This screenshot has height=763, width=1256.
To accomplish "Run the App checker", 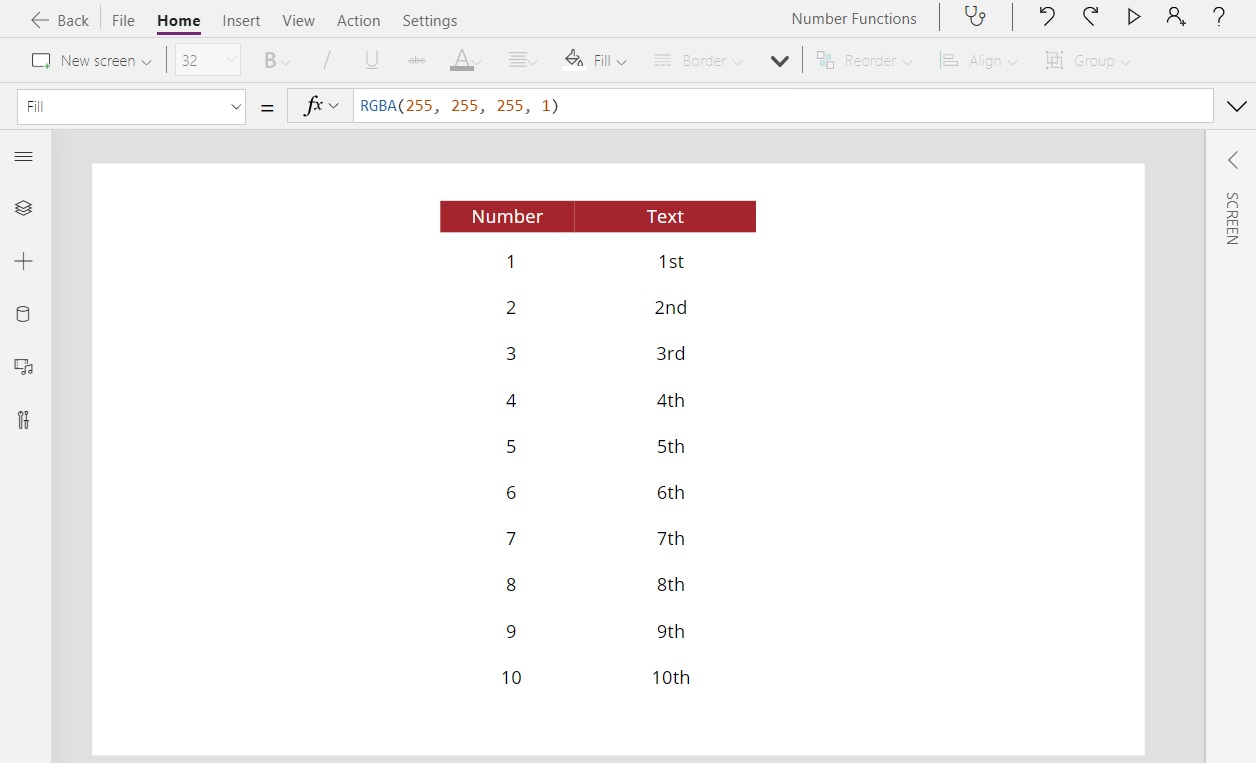I will point(975,17).
